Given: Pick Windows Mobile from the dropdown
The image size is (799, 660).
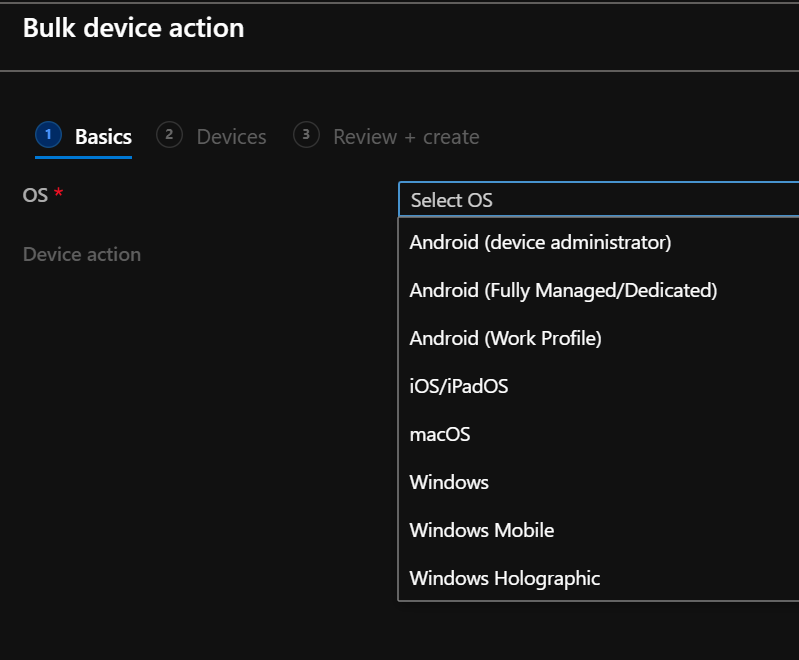Looking at the screenshot, I should (481, 530).
